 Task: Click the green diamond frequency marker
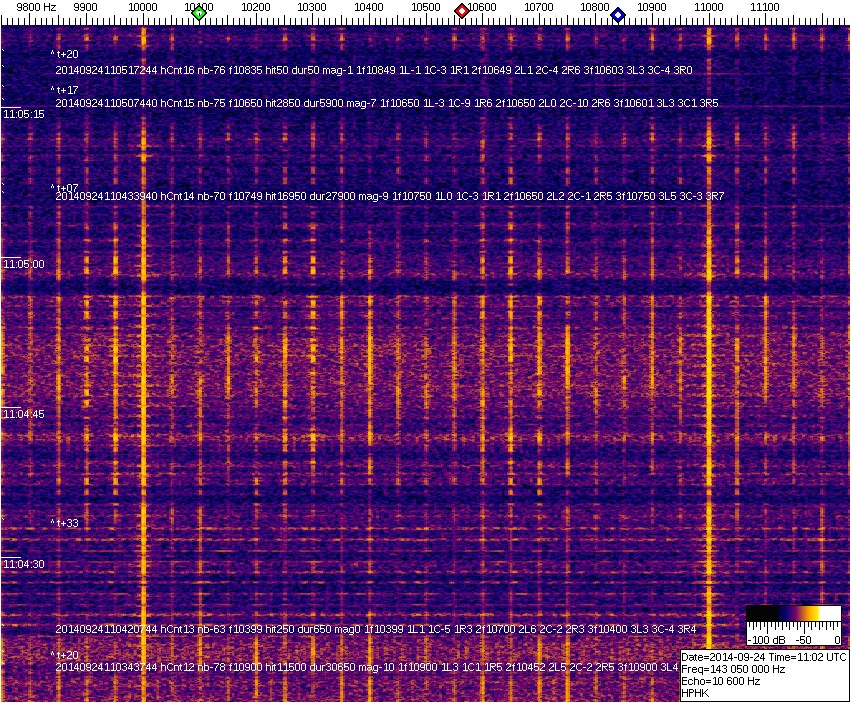199,13
